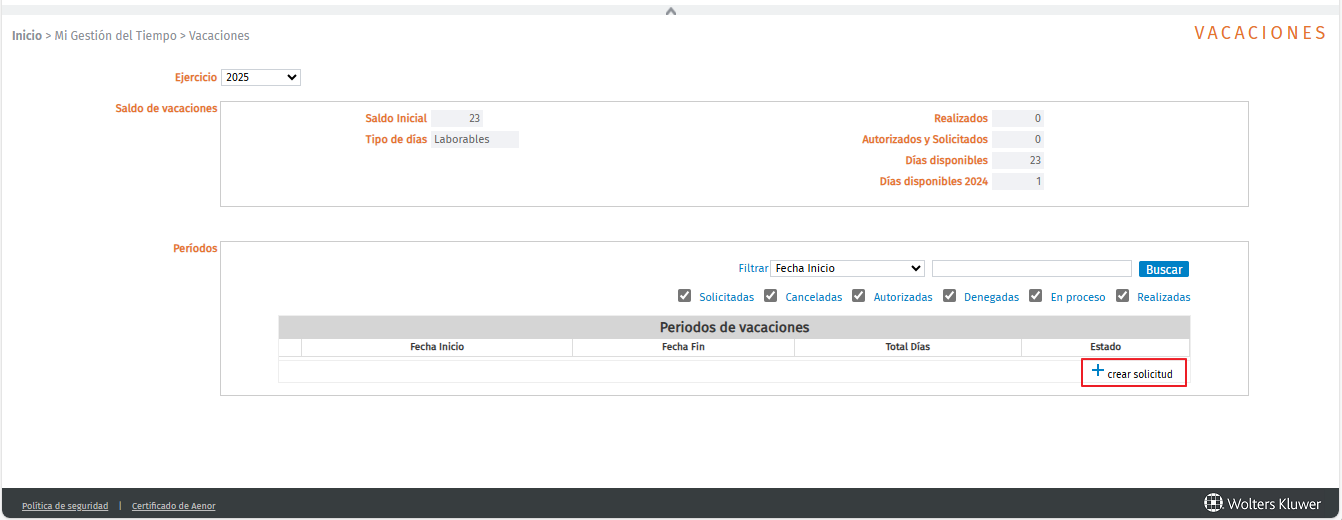Viewport: 1342px width, 520px height.
Task: Open the Ejercicio 2025 dropdown
Action: pyautogui.click(x=261, y=77)
